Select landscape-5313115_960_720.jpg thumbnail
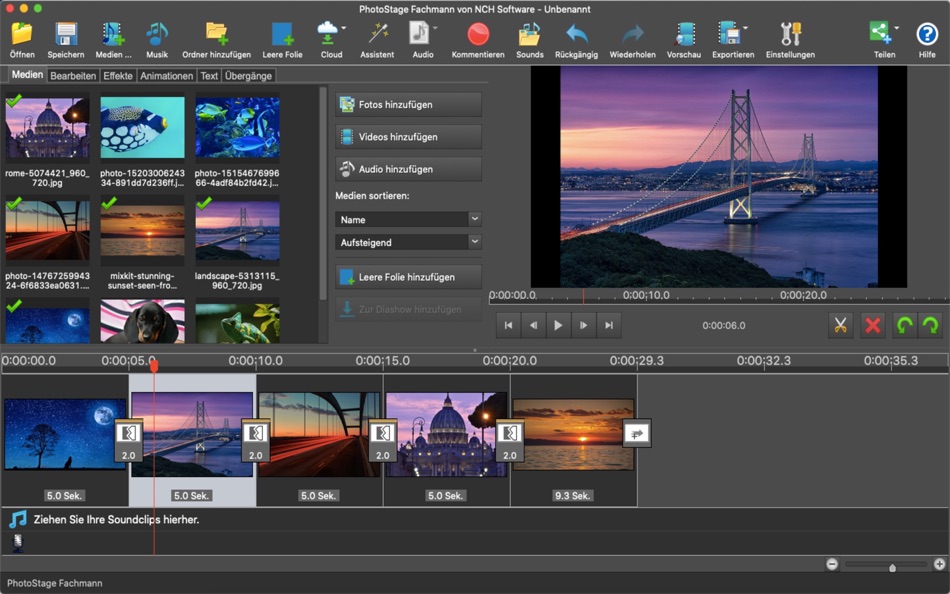950x594 pixels. tap(238, 231)
